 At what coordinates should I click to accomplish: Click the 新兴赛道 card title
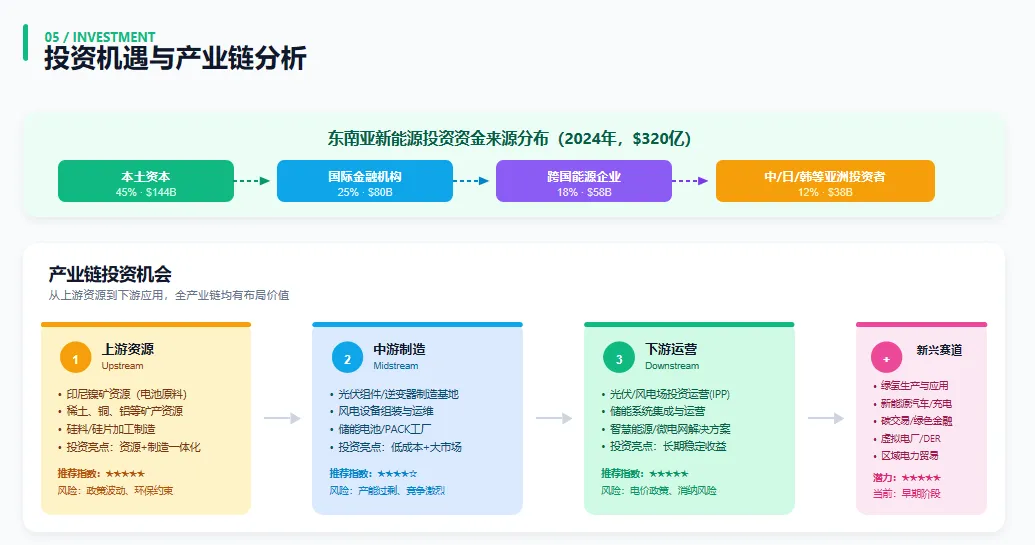click(x=939, y=350)
